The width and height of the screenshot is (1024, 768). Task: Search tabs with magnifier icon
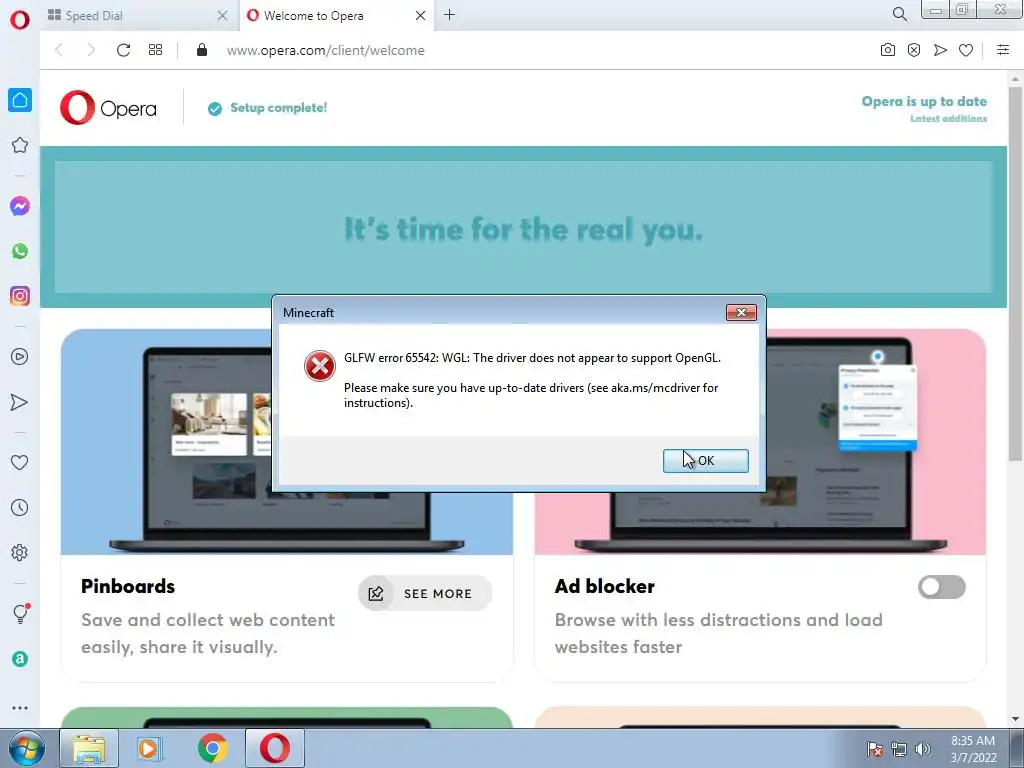[x=899, y=14]
